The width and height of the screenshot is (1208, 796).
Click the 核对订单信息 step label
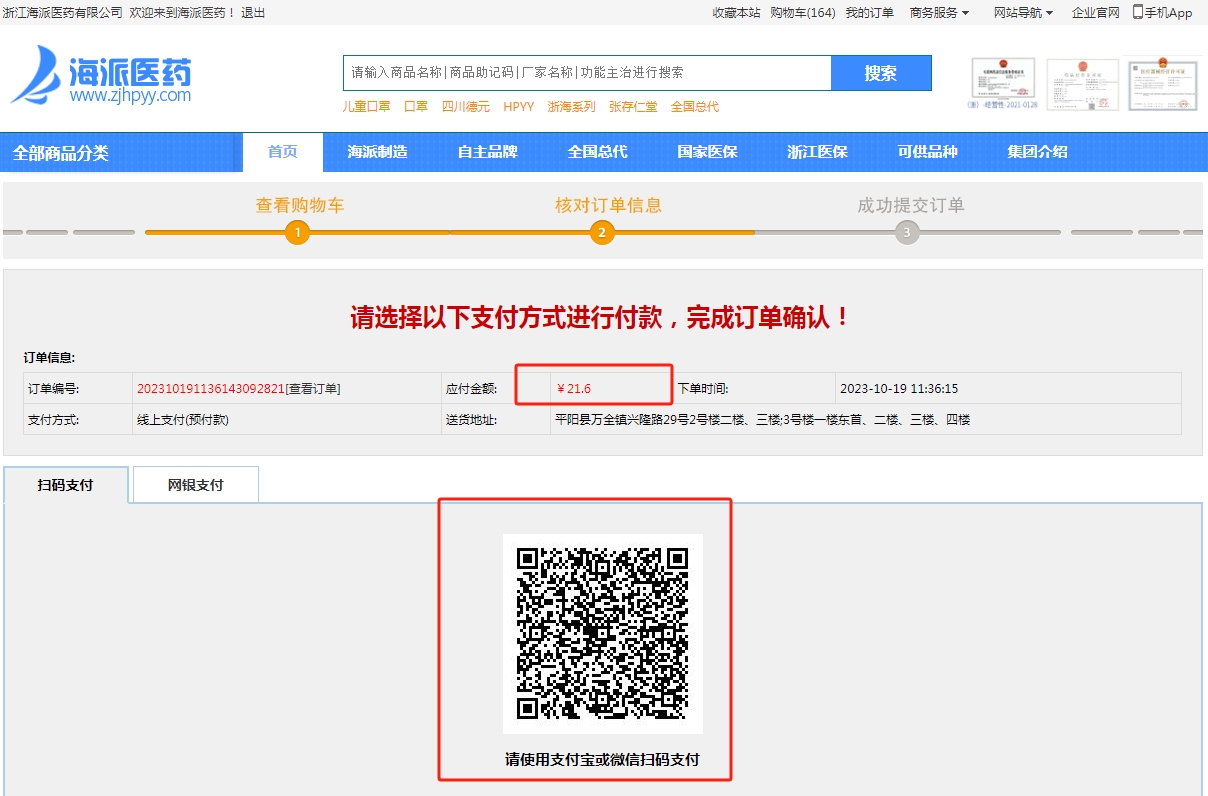[608, 205]
